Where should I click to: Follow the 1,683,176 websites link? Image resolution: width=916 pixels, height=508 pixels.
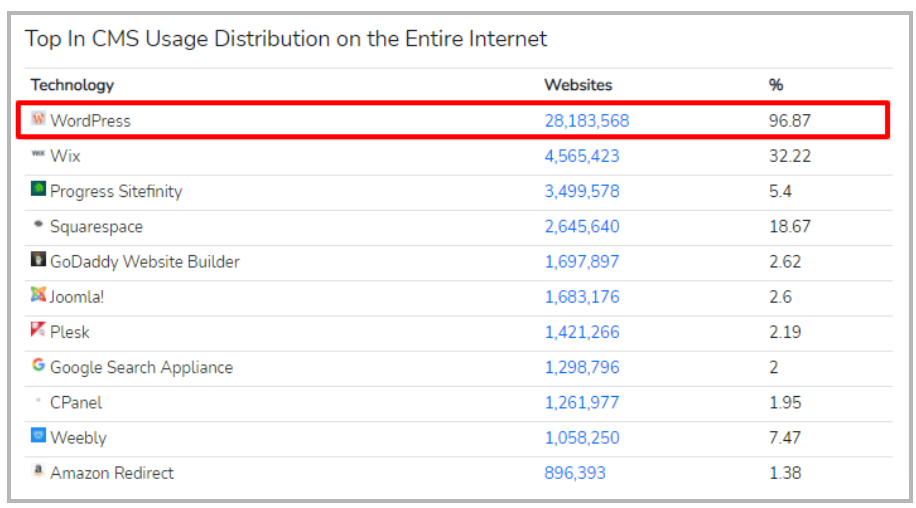point(582,297)
